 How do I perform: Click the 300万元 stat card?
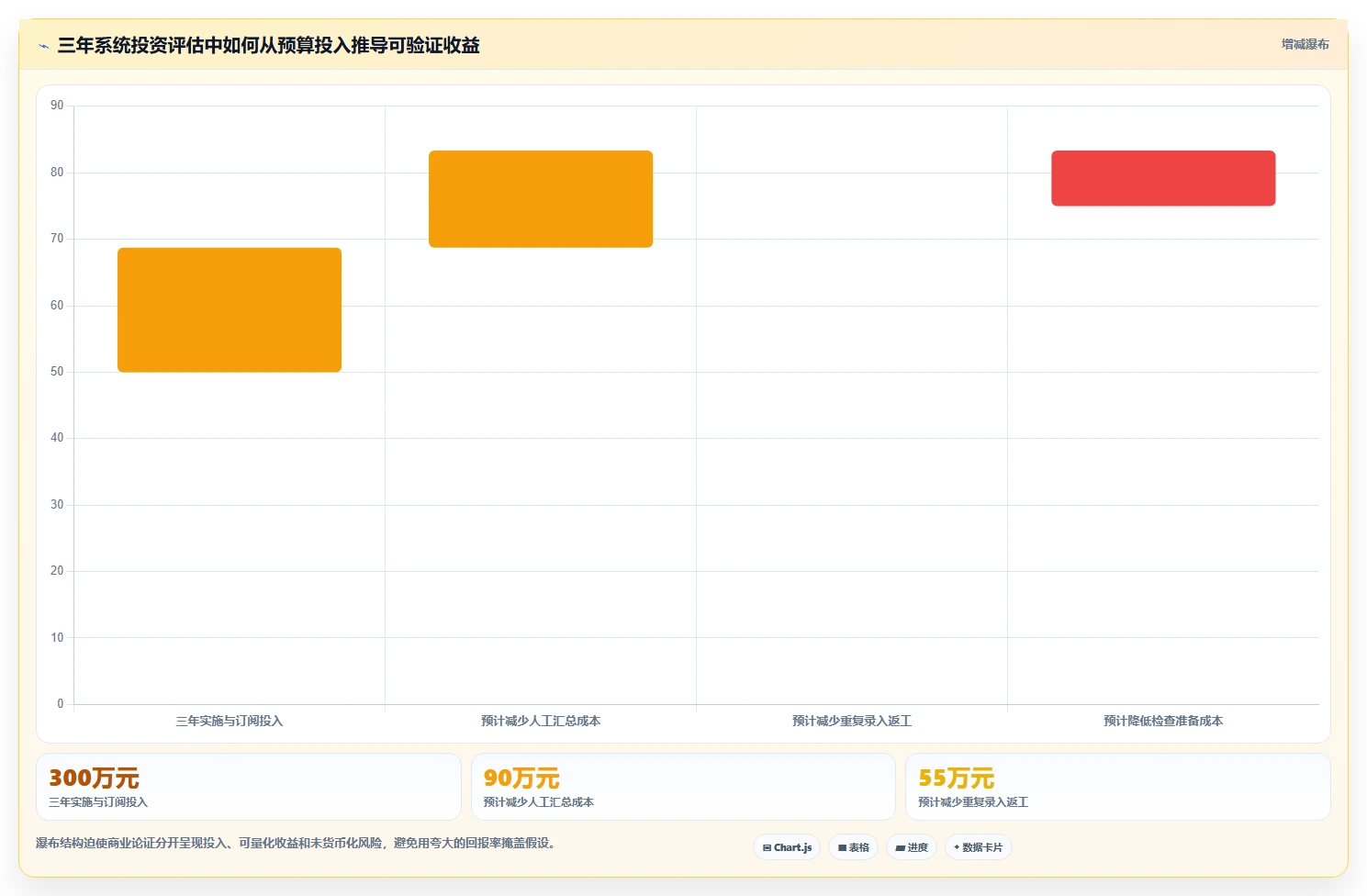click(248, 787)
